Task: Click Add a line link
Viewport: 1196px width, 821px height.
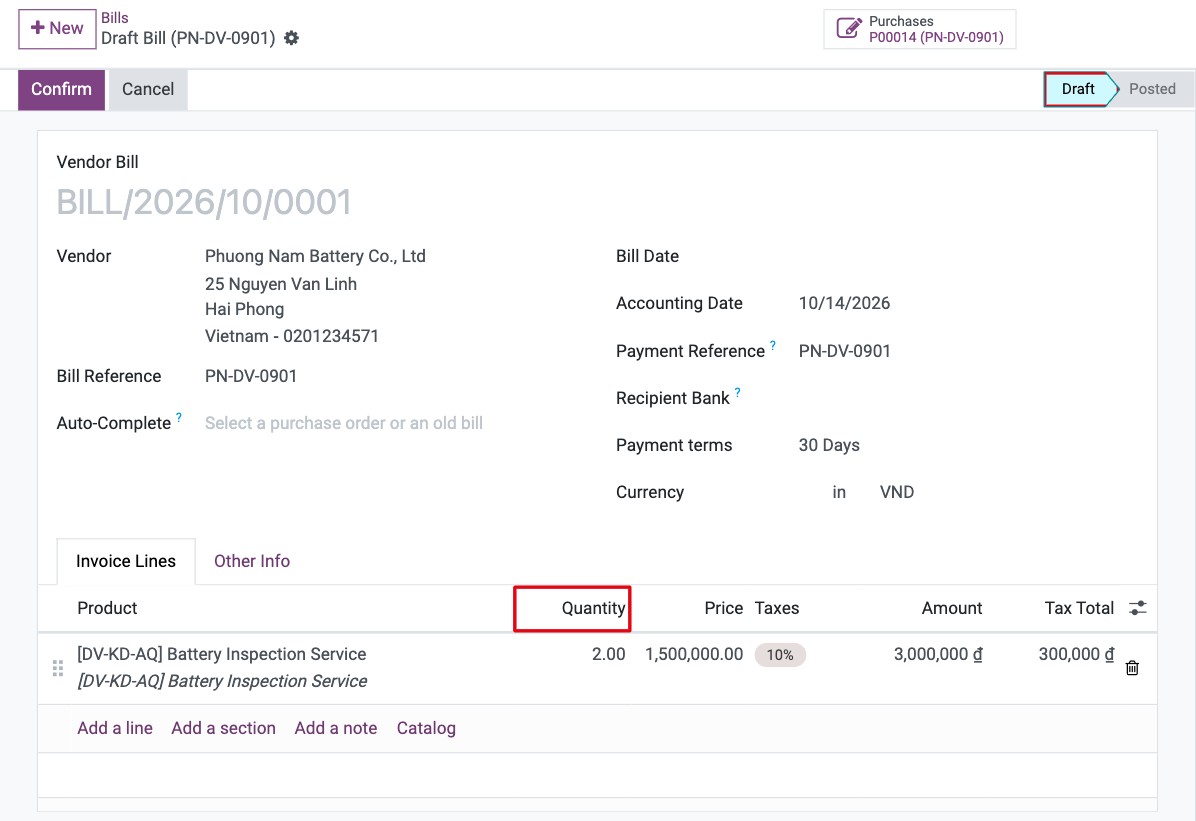Action: [x=115, y=728]
